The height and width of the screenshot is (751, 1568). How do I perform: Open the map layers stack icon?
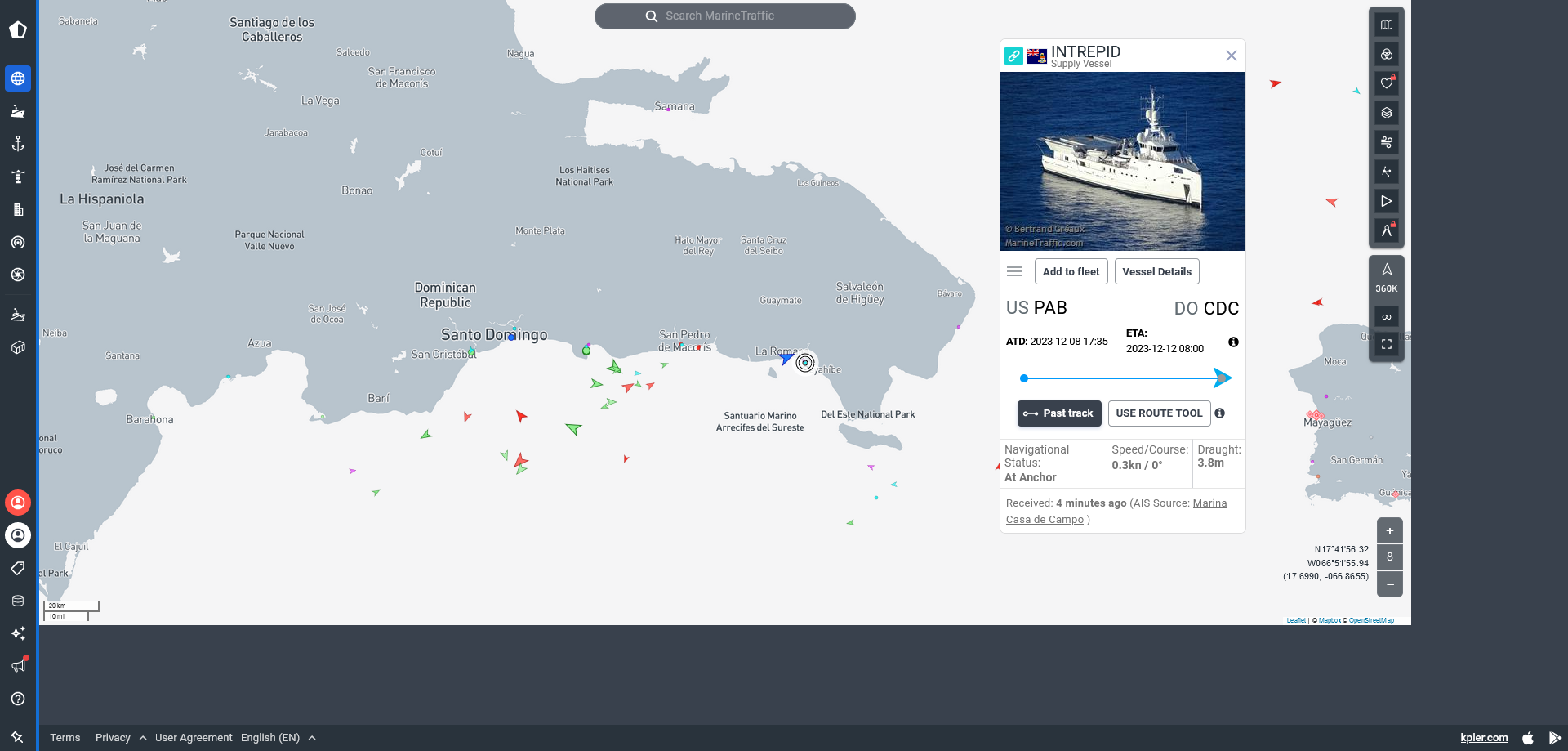point(1387,113)
